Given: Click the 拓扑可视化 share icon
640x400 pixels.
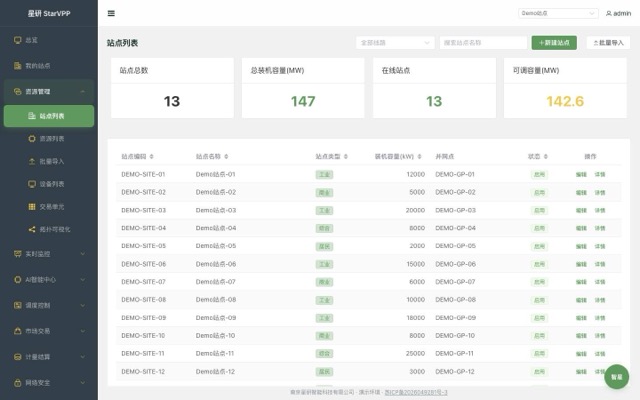Looking at the screenshot, I should coord(32,229).
